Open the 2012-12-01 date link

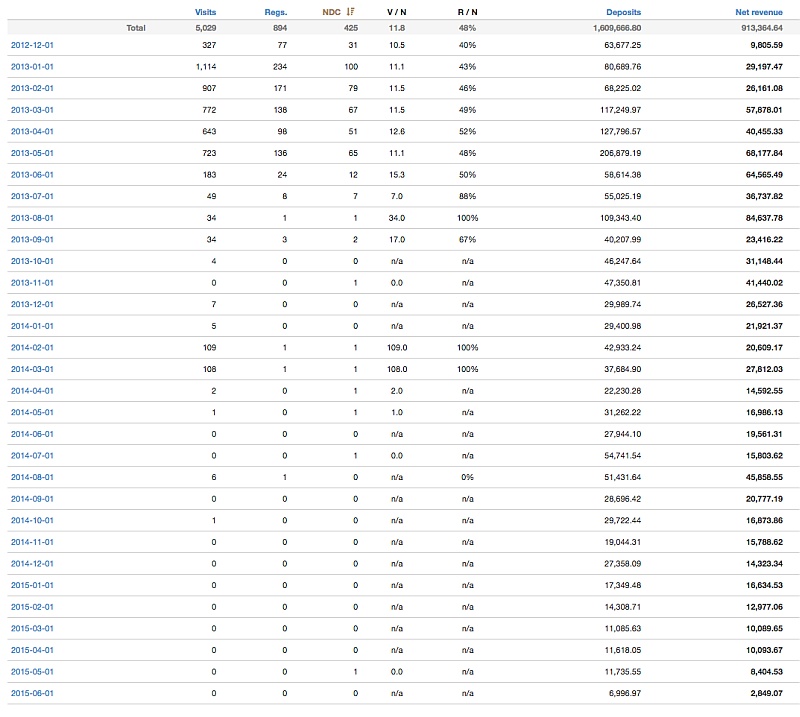pos(32,45)
